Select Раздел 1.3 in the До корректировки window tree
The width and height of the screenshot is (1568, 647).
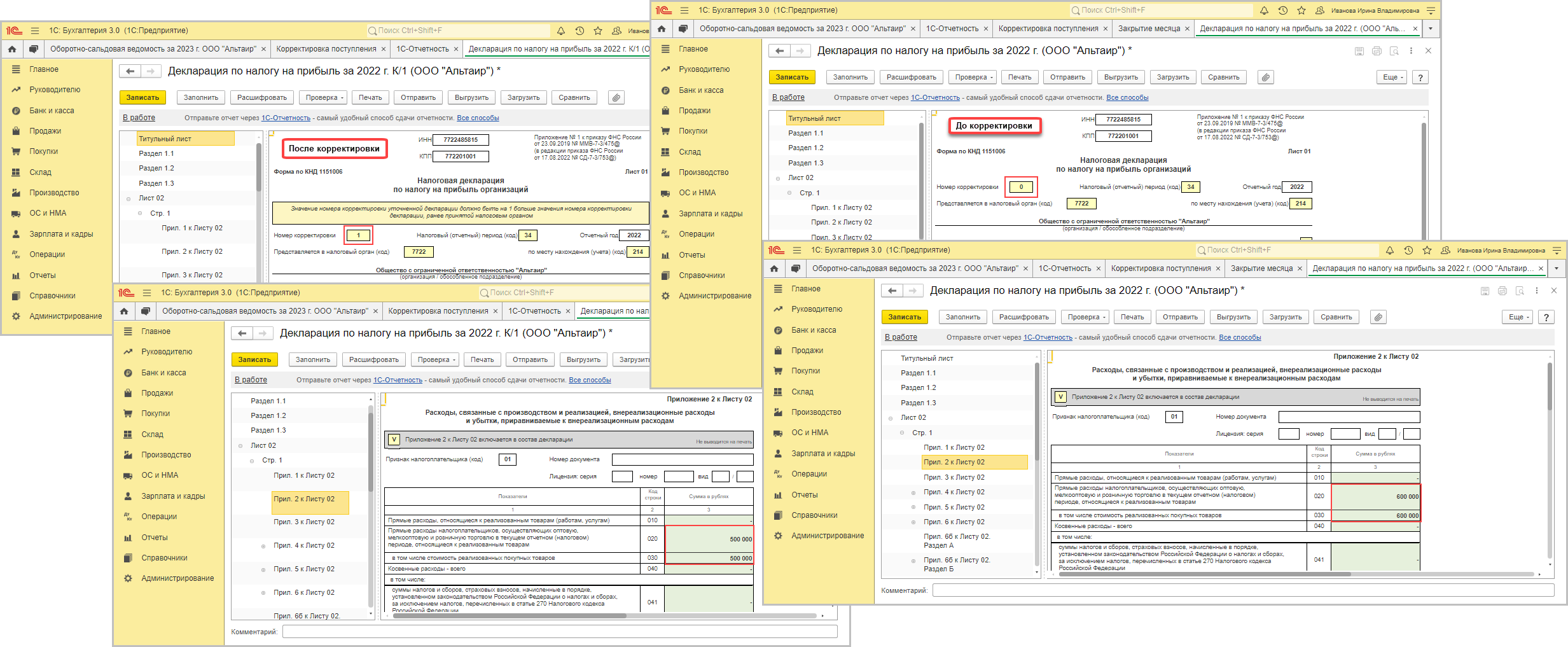coord(806,163)
